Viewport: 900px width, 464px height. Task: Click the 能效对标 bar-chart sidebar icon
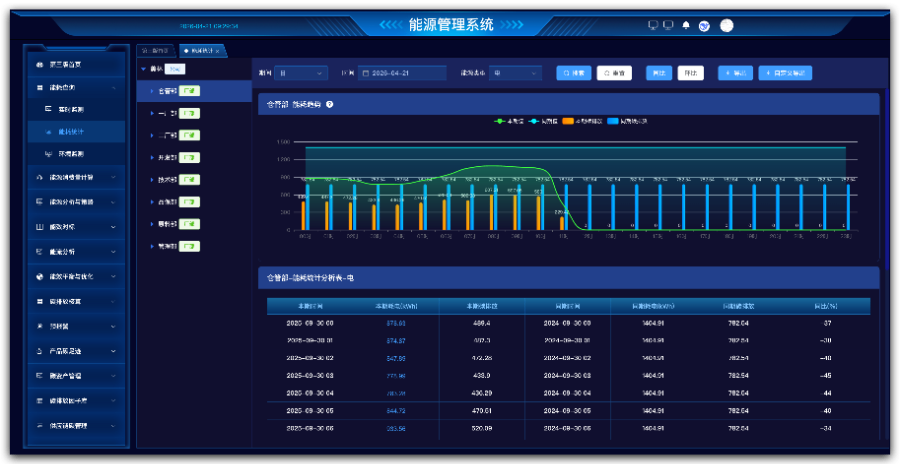[40, 227]
